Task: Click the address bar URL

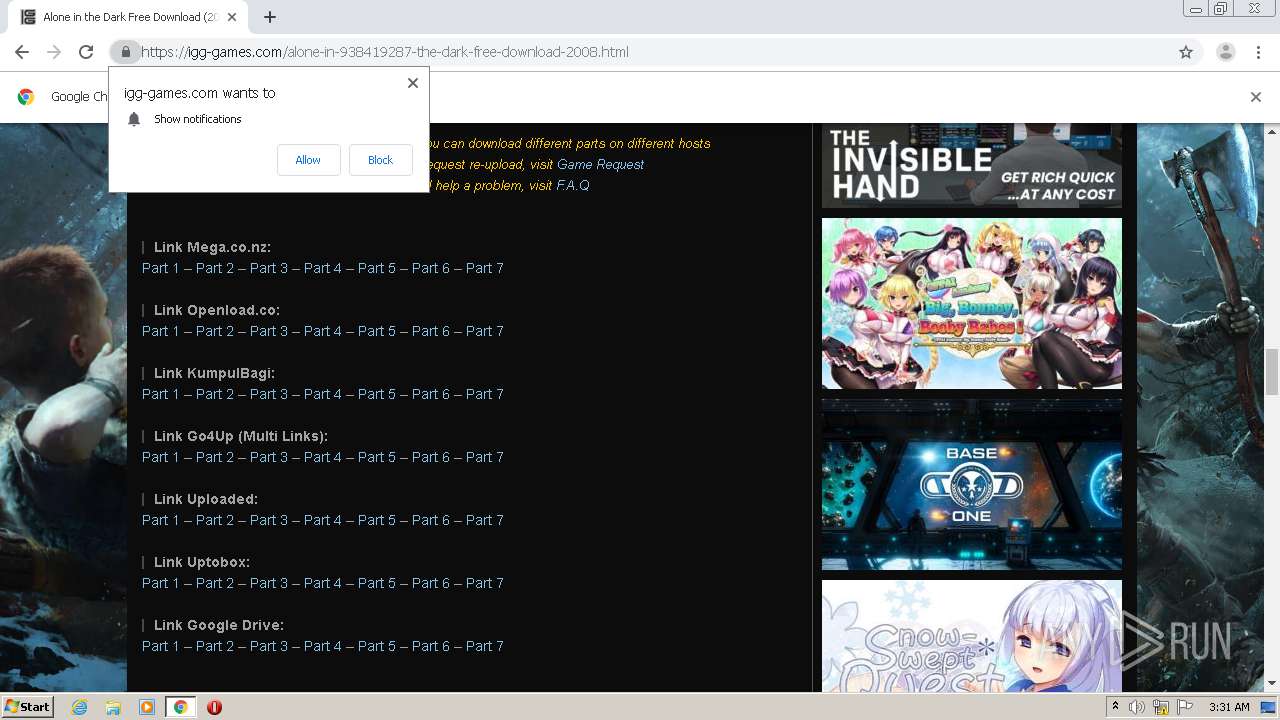Action: pyautogui.click(x=384, y=52)
